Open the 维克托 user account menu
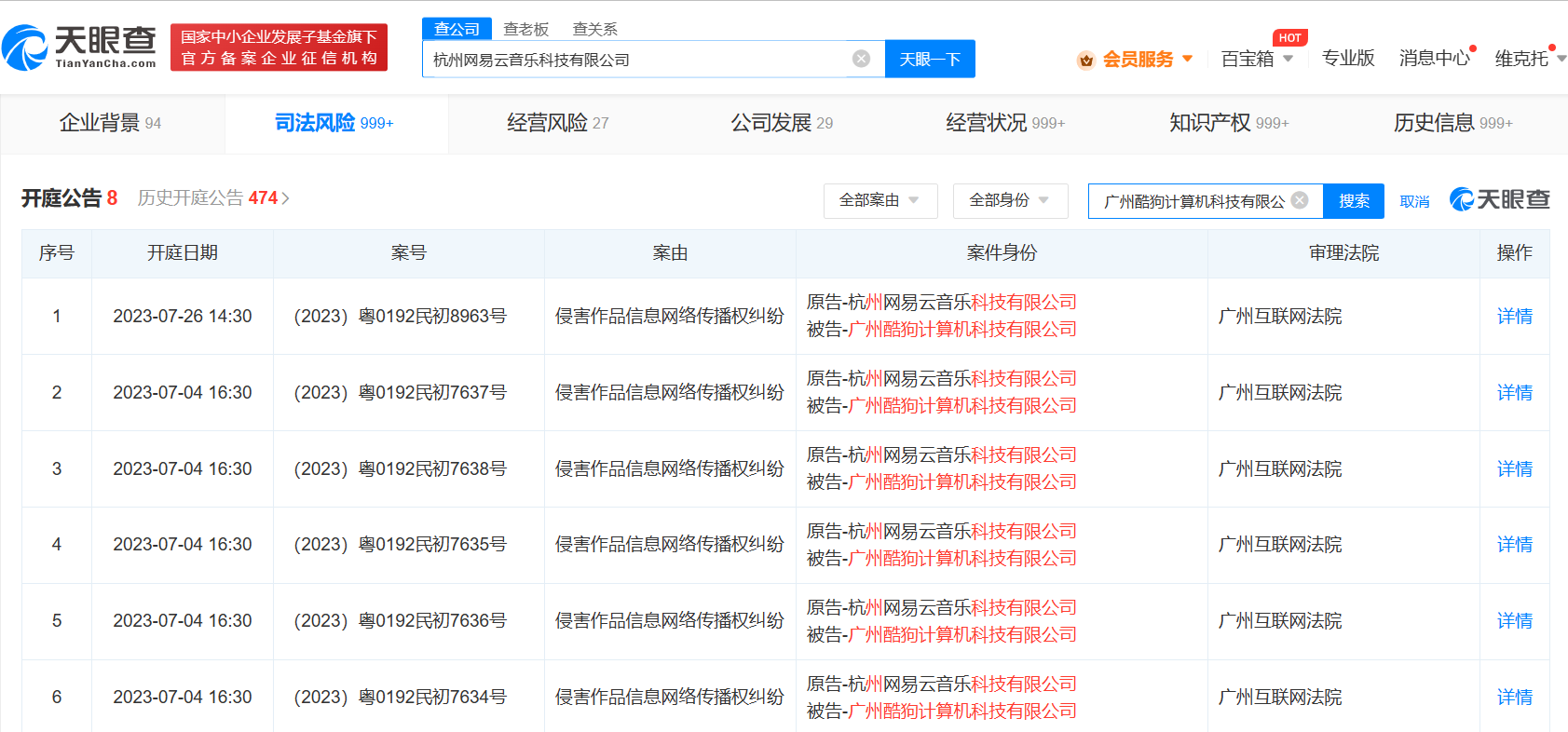Viewport: 1568px width, 732px height. point(1528,59)
